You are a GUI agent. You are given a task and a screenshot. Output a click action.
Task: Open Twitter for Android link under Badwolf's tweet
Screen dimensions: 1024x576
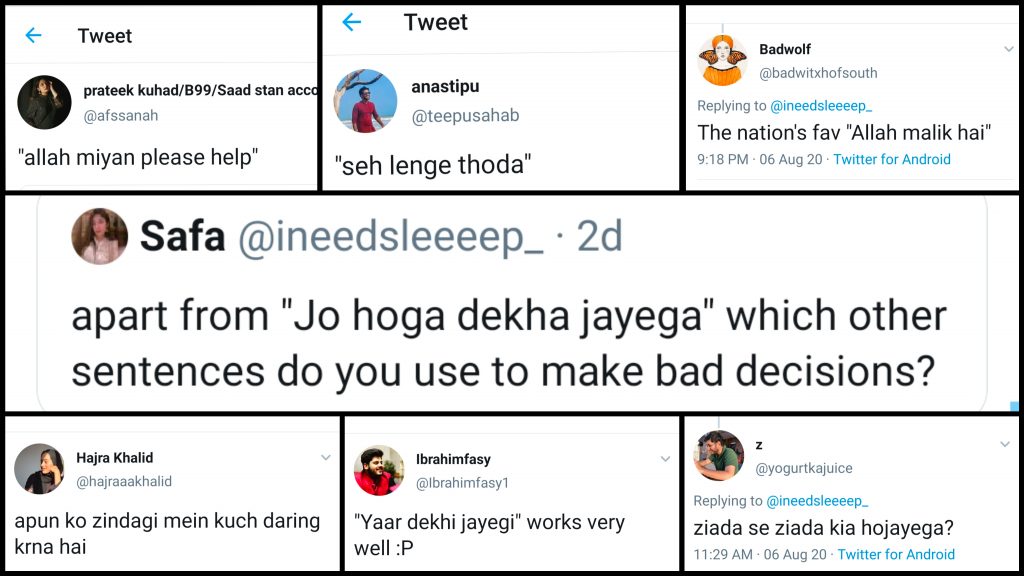(891, 159)
